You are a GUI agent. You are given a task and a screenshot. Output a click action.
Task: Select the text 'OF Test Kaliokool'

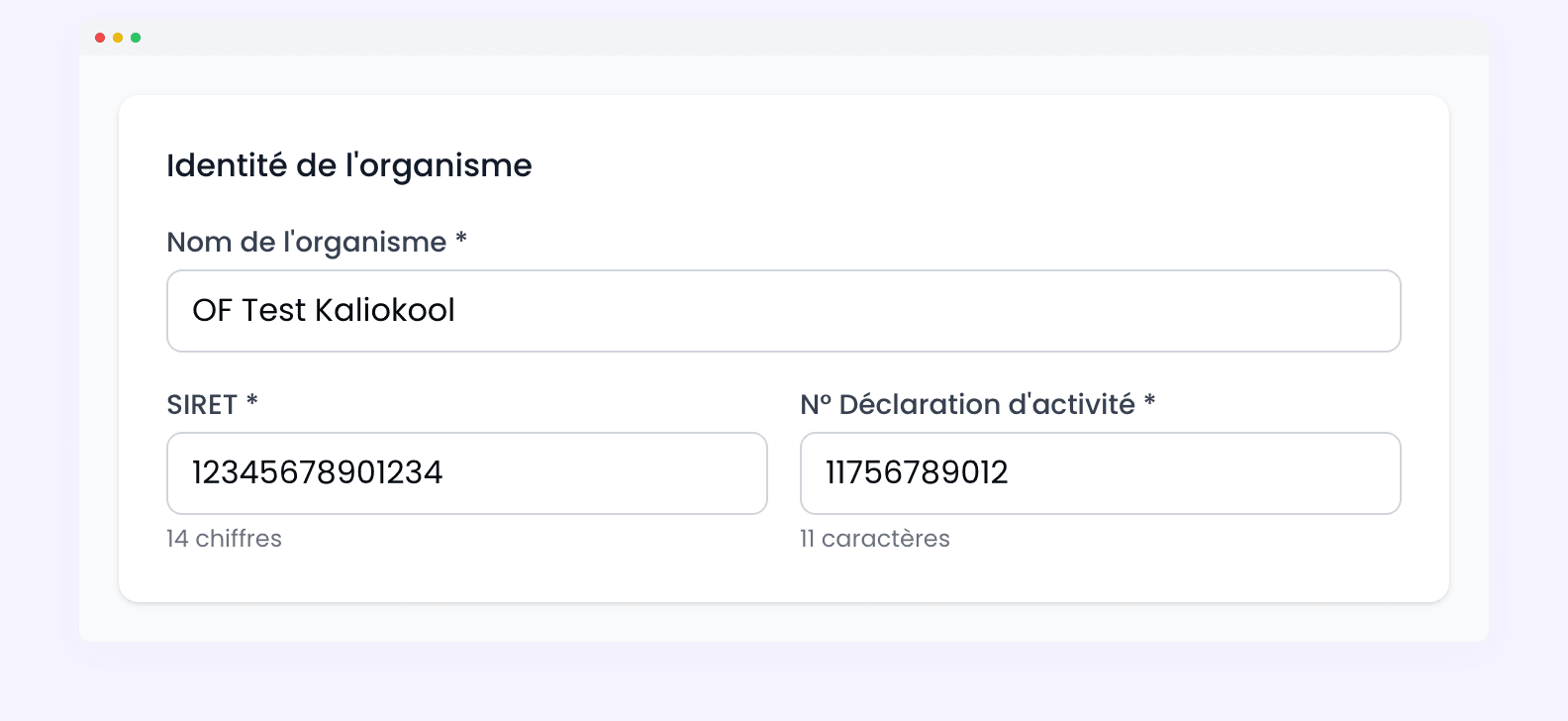tap(324, 310)
